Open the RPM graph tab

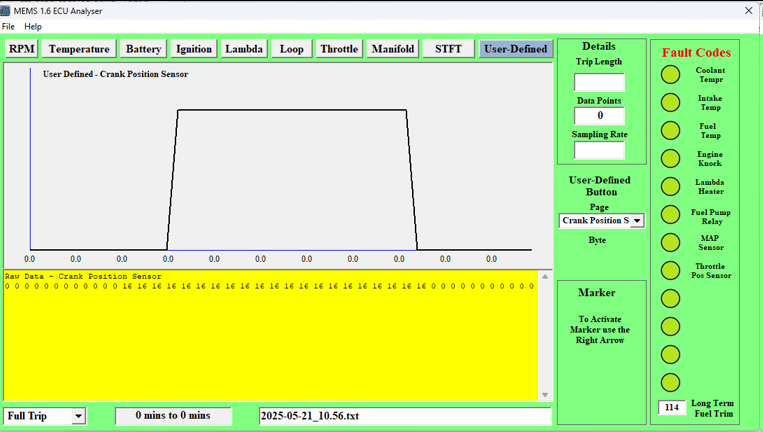(22, 49)
